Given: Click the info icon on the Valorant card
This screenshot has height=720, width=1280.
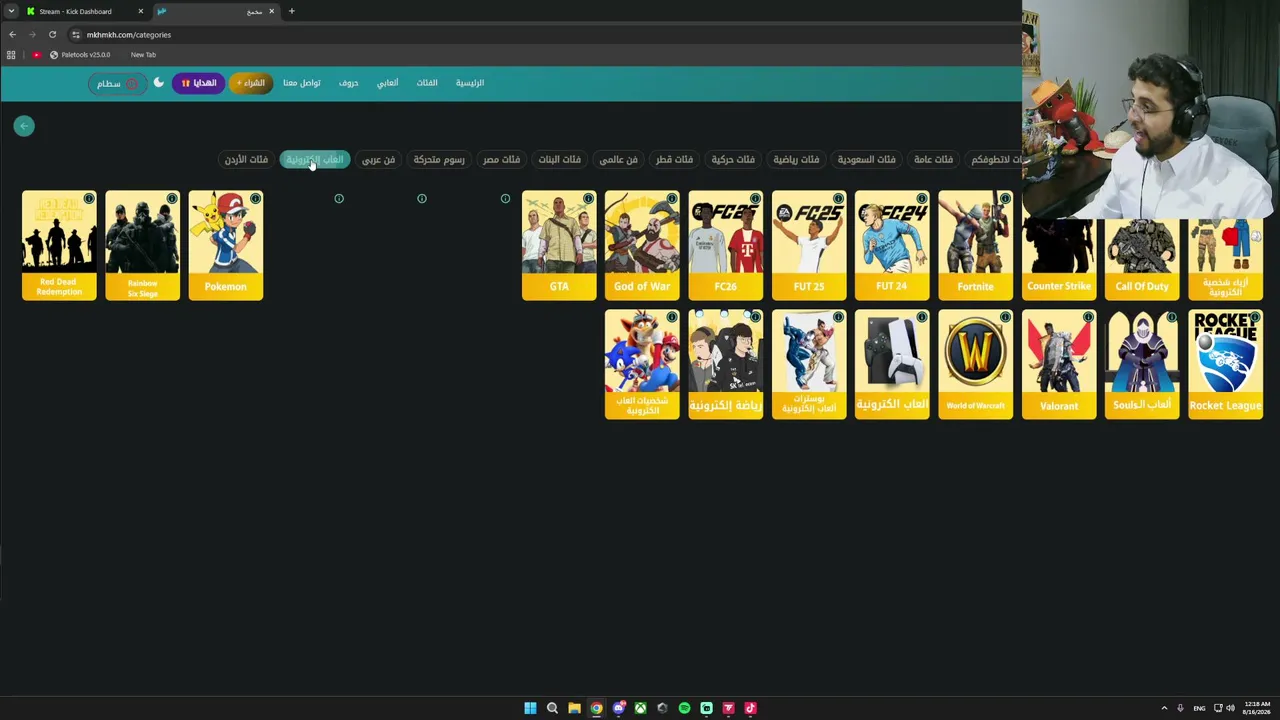Looking at the screenshot, I should click(x=1088, y=317).
